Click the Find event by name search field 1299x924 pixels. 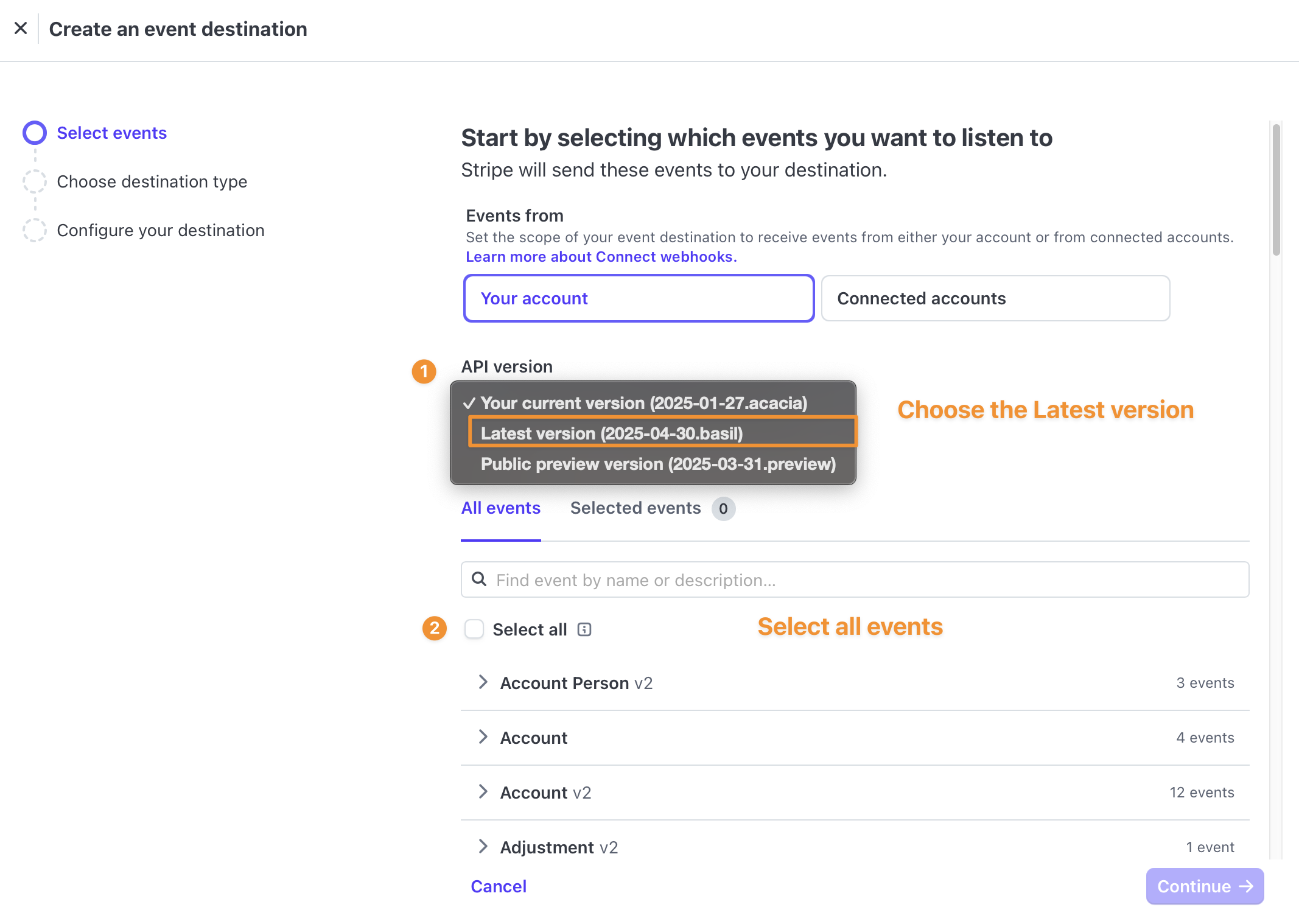855,579
